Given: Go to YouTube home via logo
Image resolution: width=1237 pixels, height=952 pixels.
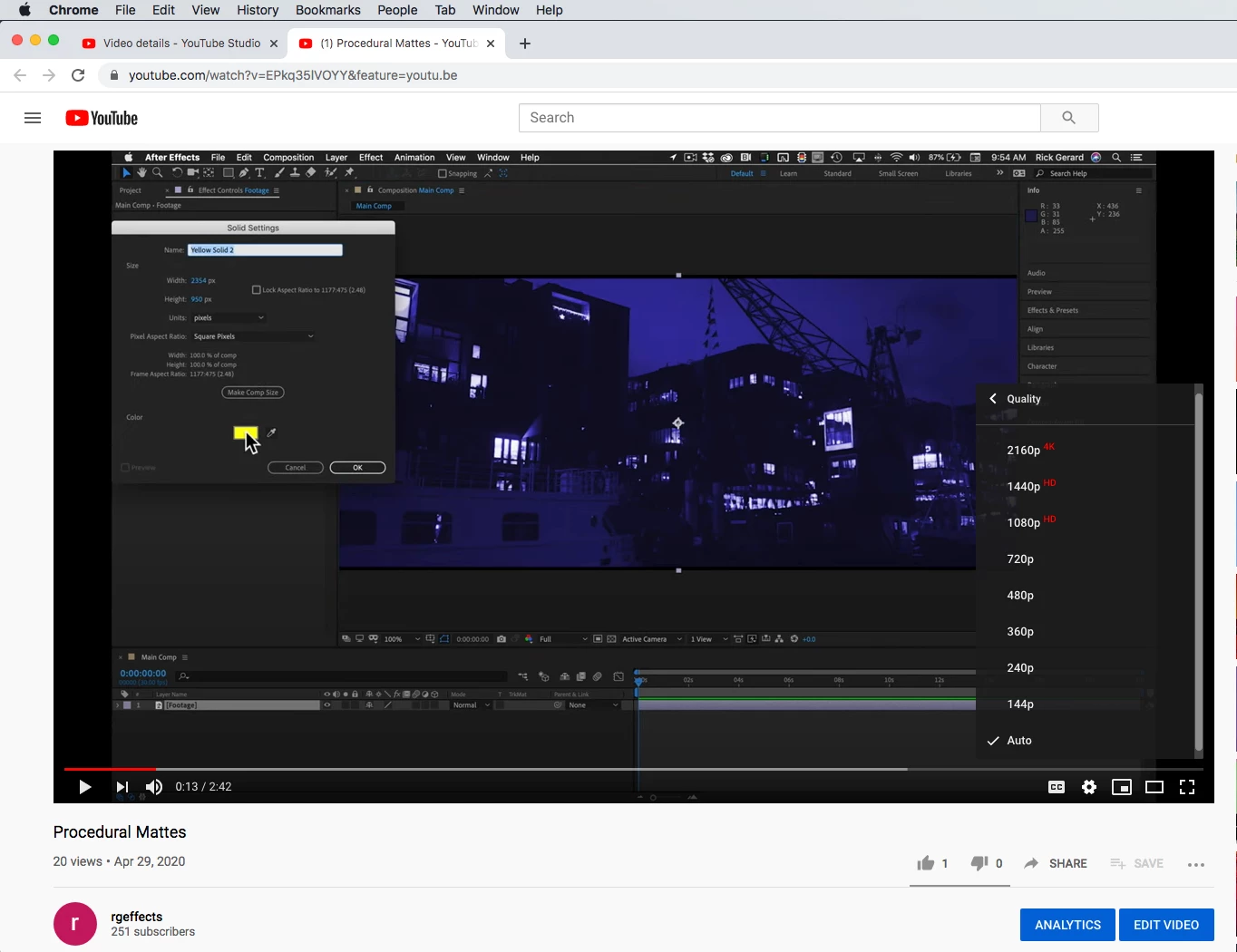Looking at the screenshot, I should (102, 118).
